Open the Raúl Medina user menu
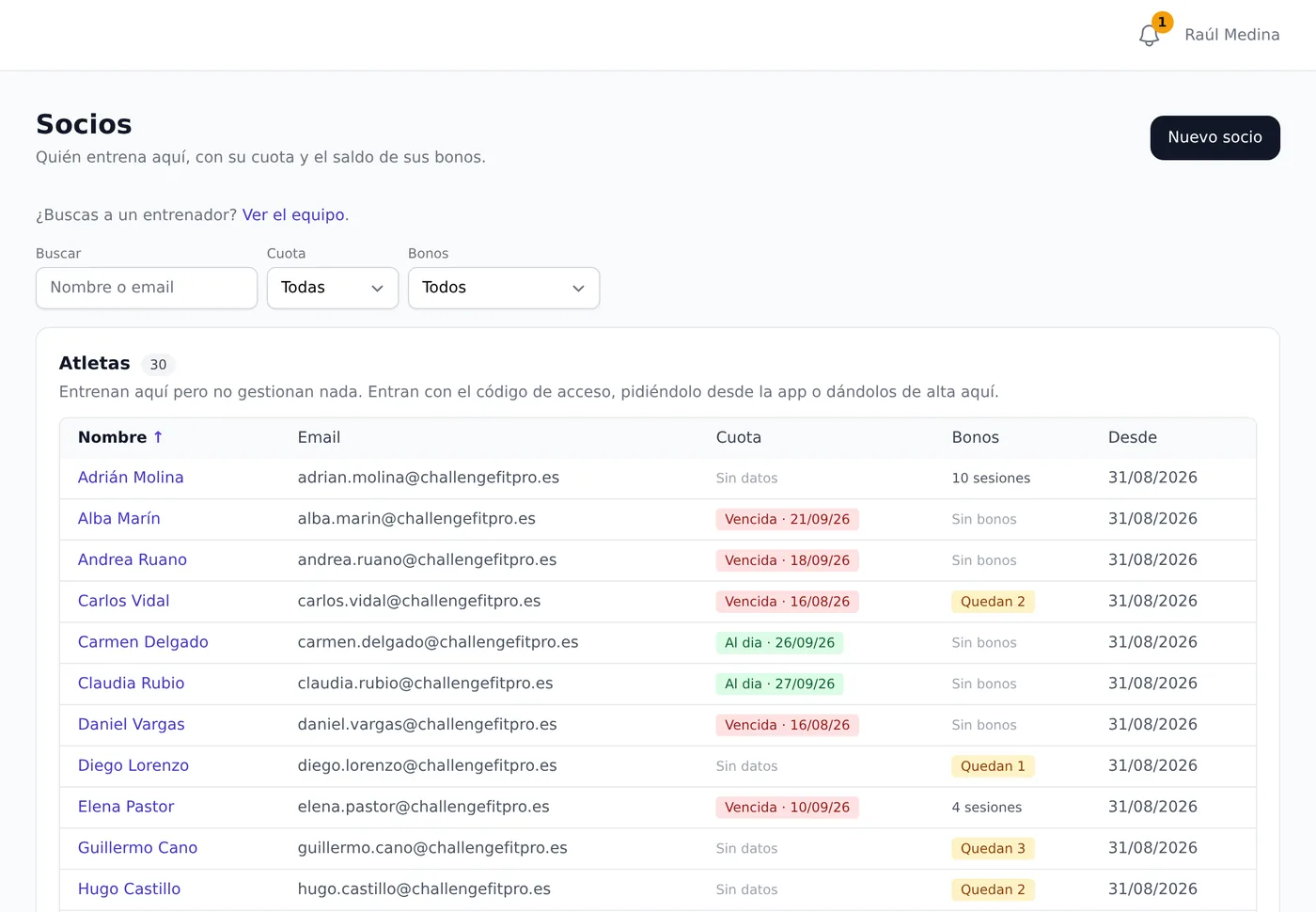Screen dimensions: 1316x912 coord(1231,35)
